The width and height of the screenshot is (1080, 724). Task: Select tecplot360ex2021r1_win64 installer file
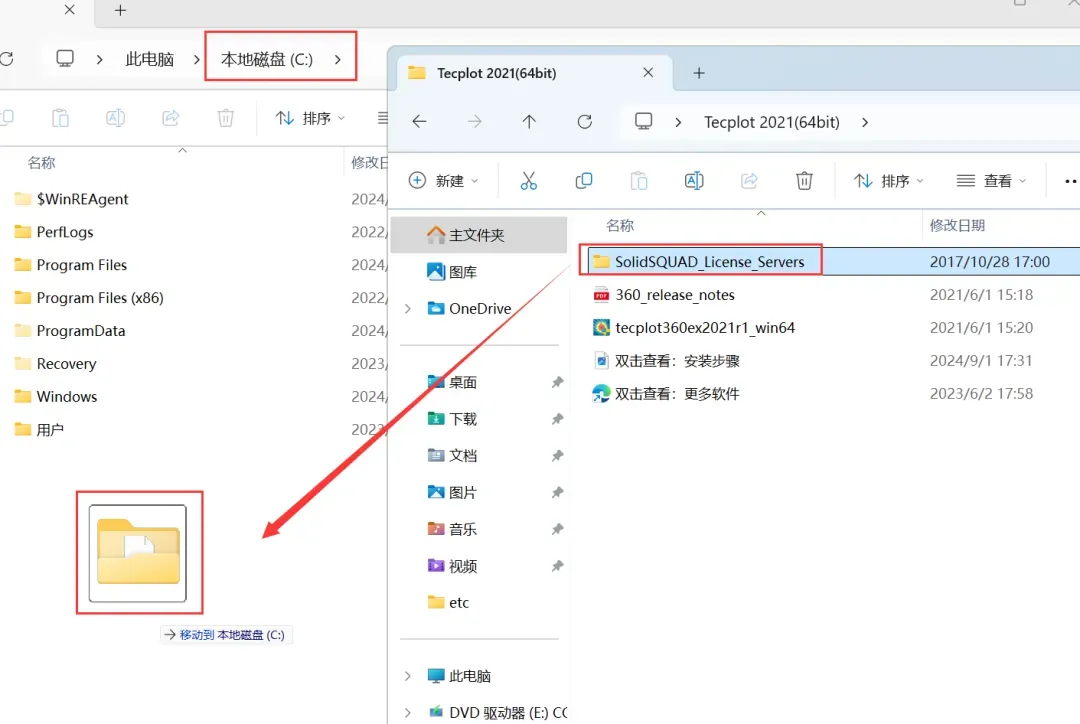tap(694, 328)
